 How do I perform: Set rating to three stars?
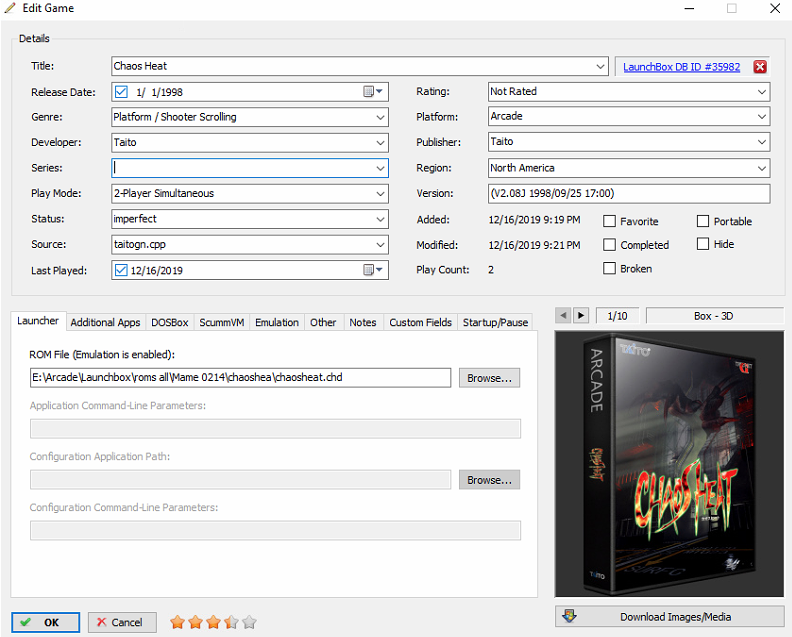click(213, 622)
